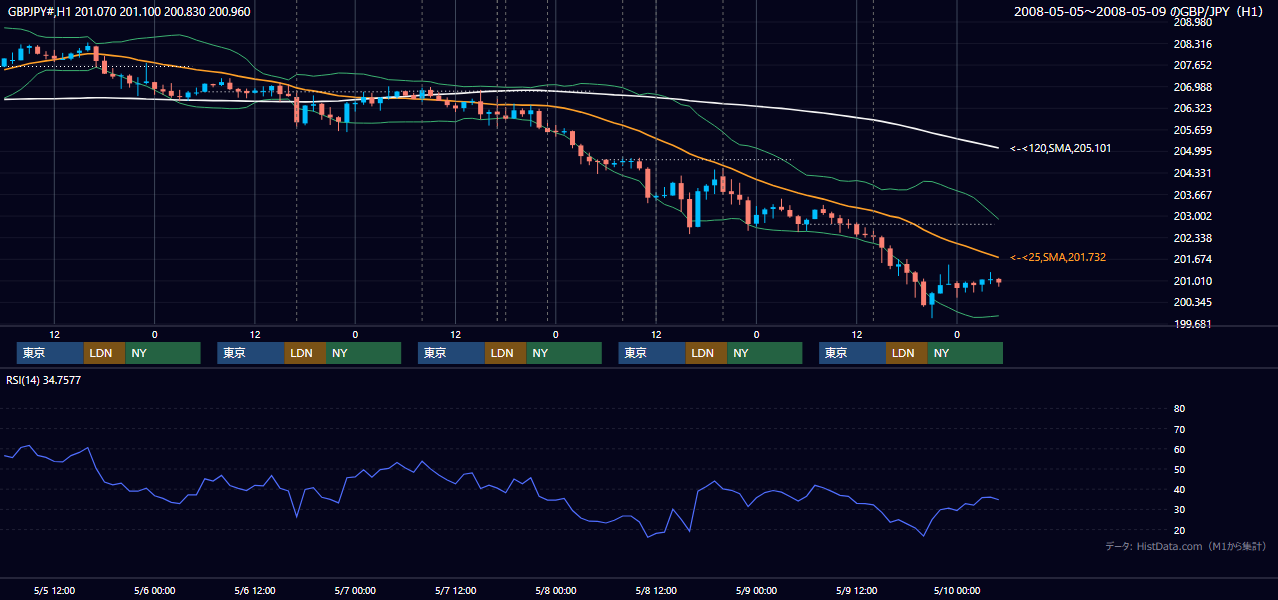
Task: Click RSI axis level 20
Action: coord(1179,530)
